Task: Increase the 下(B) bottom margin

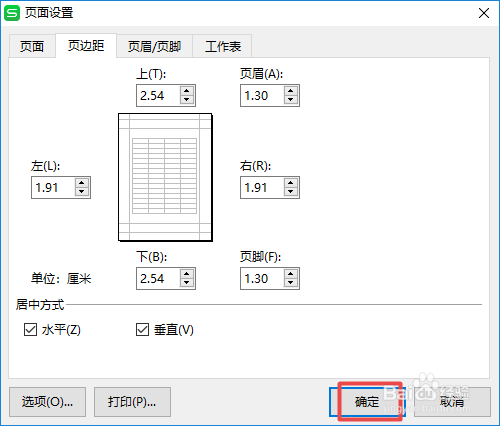Action: (x=187, y=274)
